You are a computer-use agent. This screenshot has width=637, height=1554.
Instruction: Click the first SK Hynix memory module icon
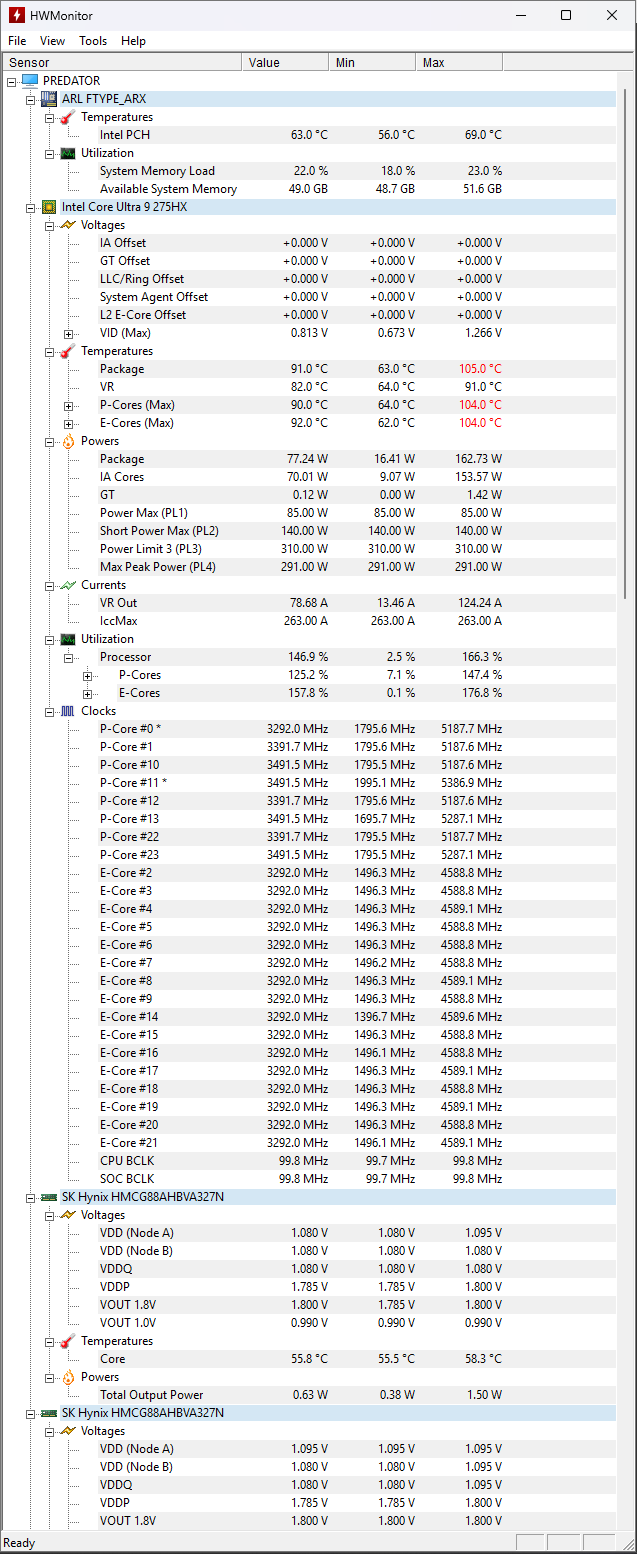point(48,1197)
